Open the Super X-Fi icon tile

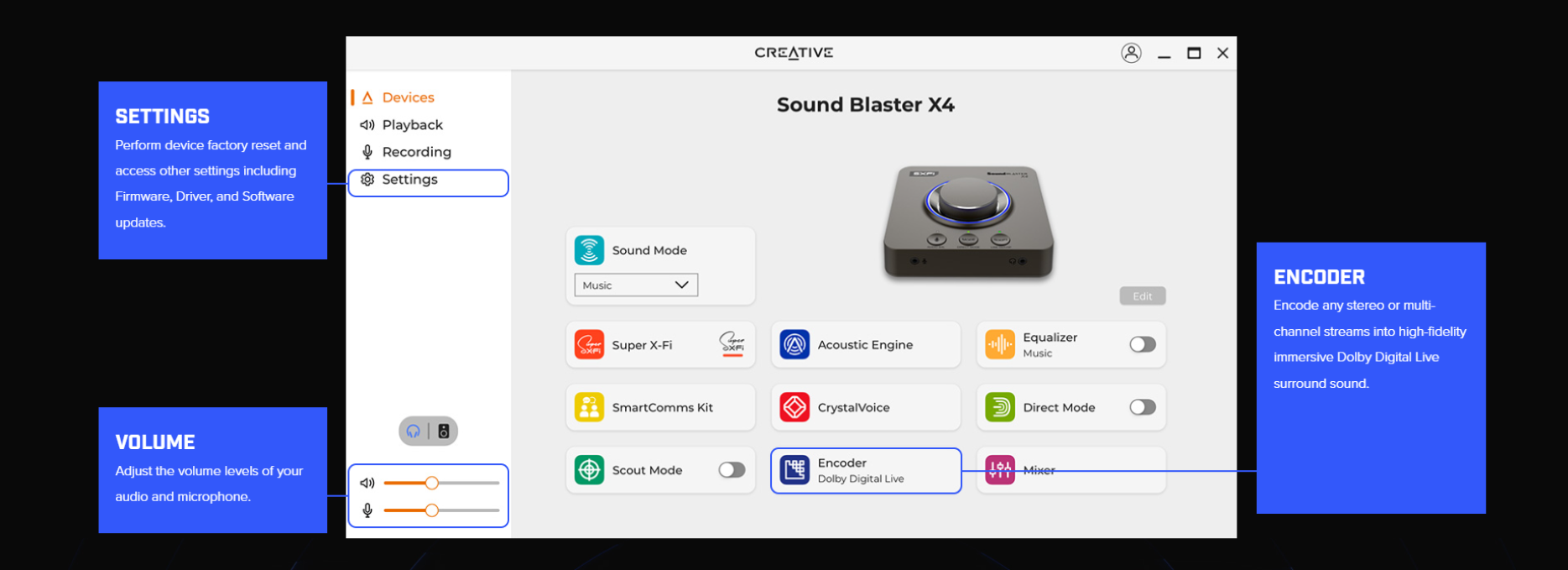pos(589,345)
